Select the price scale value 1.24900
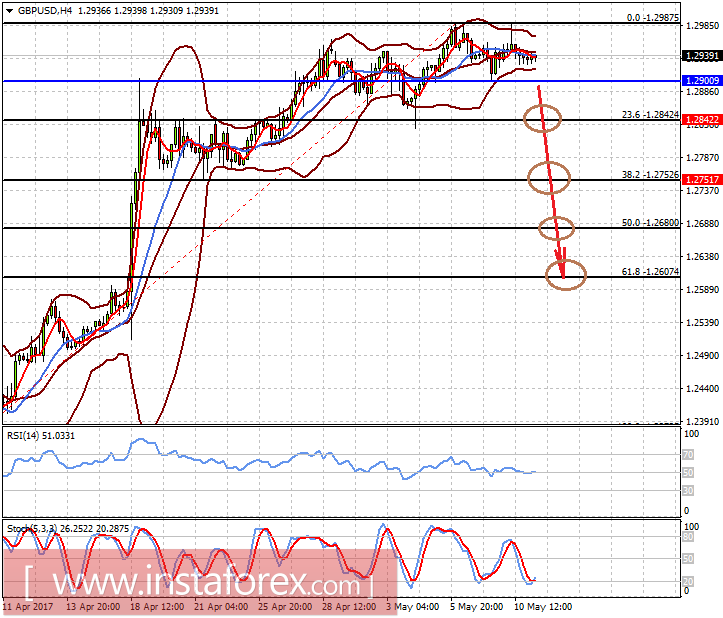This screenshot has height=618, width=723. point(702,356)
